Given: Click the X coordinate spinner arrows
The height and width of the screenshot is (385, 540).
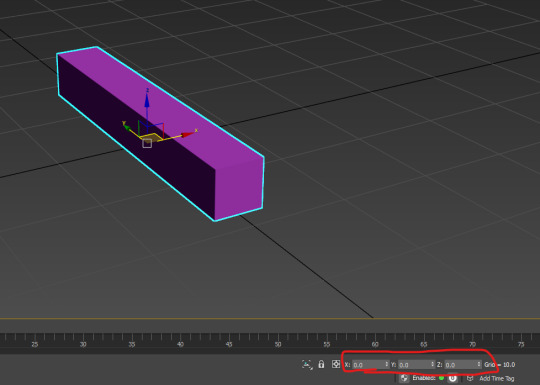Looking at the screenshot, I should pyautogui.click(x=387, y=364).
